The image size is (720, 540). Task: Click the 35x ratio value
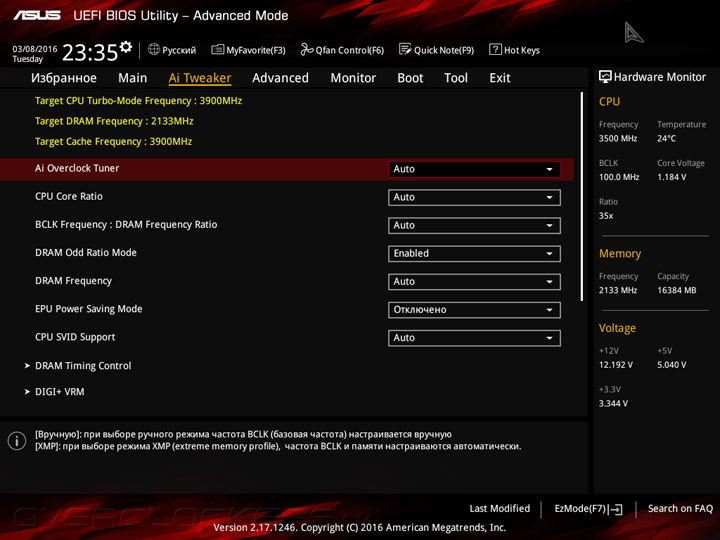606,215
